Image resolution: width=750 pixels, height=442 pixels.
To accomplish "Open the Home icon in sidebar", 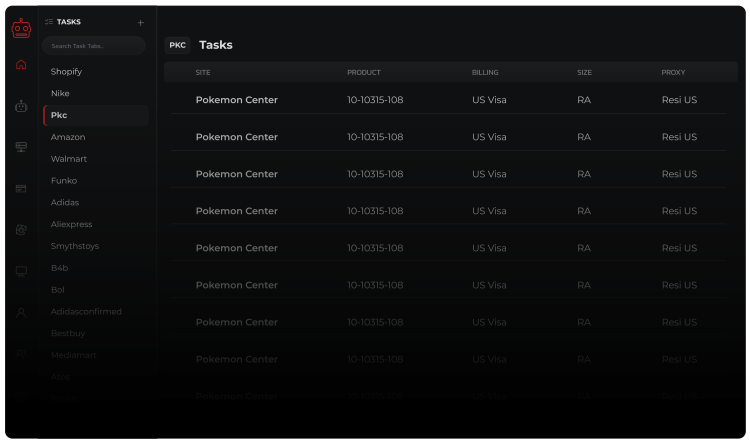I will [x=21, y=65].
